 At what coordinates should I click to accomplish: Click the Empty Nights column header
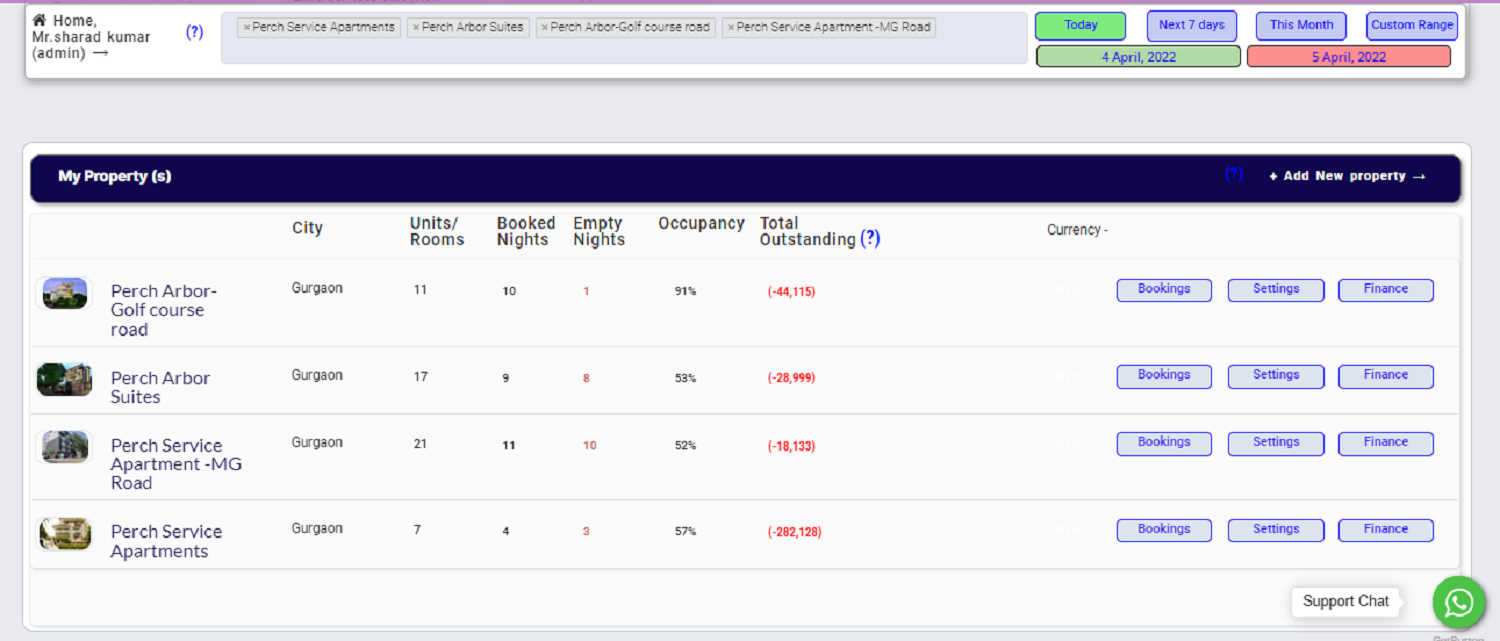[x=599, y=231]
